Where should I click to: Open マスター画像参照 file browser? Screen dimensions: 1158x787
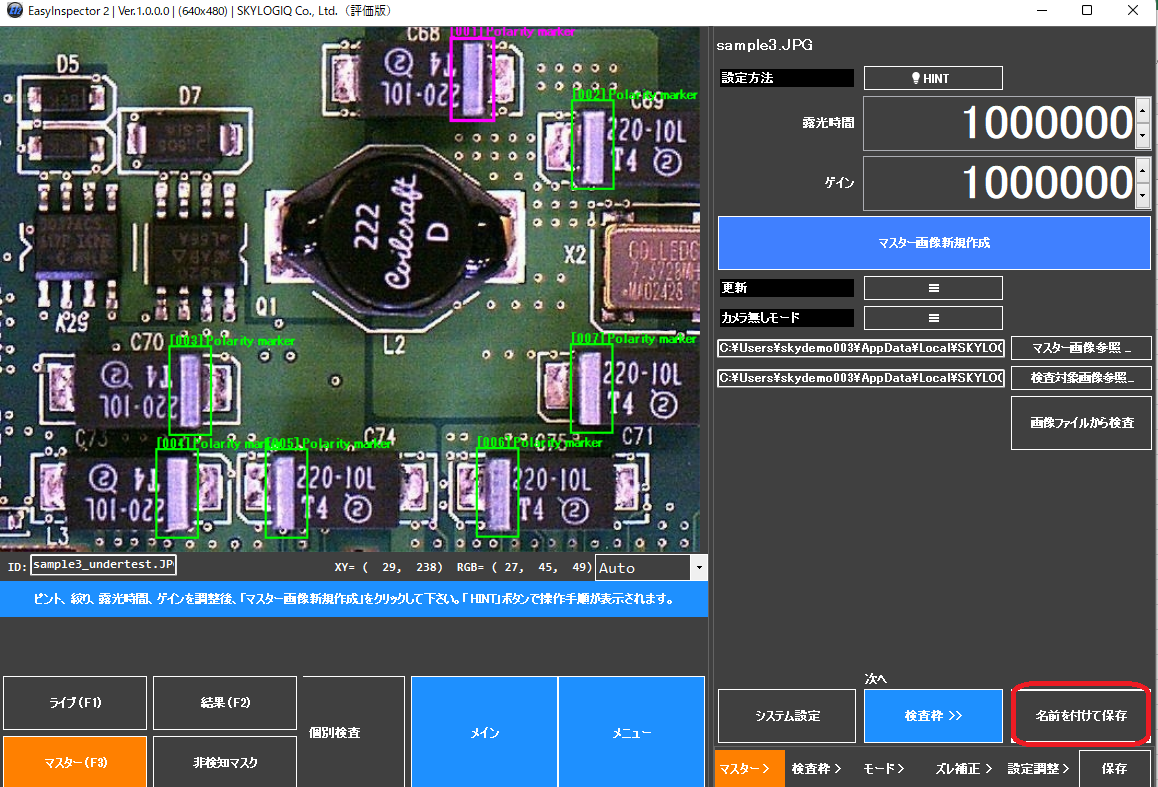click(x=1081, y=348)
